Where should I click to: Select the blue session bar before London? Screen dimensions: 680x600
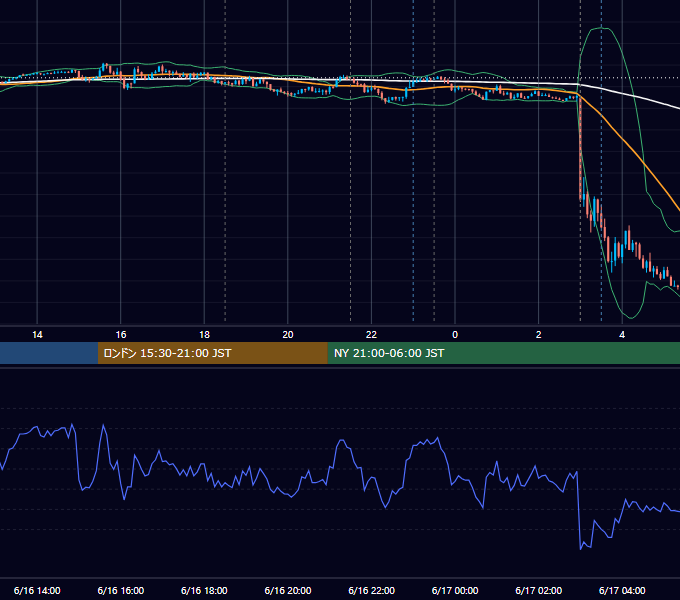point(49,353)
